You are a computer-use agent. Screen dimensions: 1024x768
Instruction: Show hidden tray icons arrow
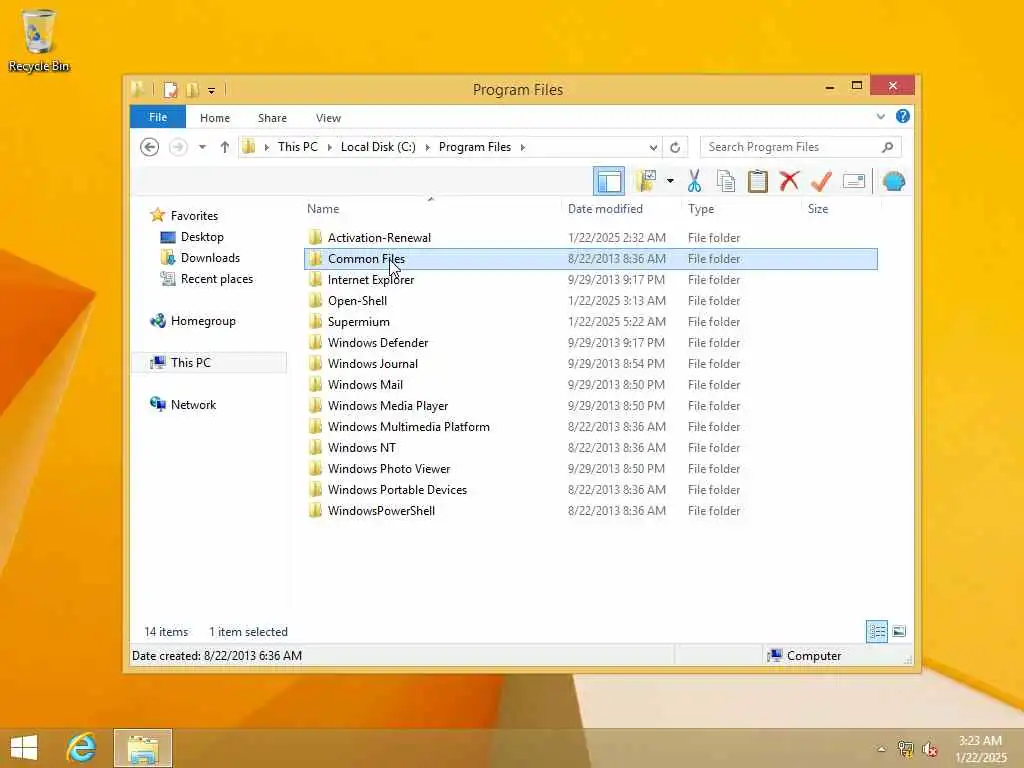(882, 749)
